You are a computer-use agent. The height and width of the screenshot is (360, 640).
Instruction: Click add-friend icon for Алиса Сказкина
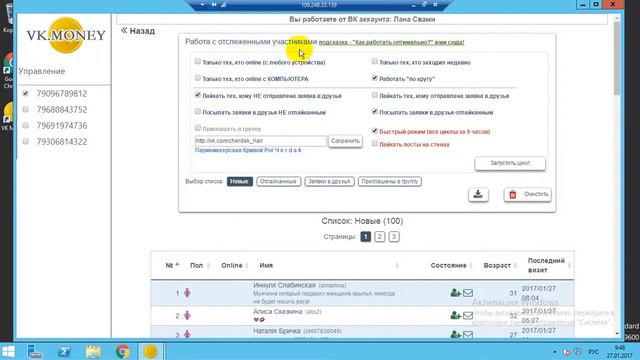tap(456, 315)
